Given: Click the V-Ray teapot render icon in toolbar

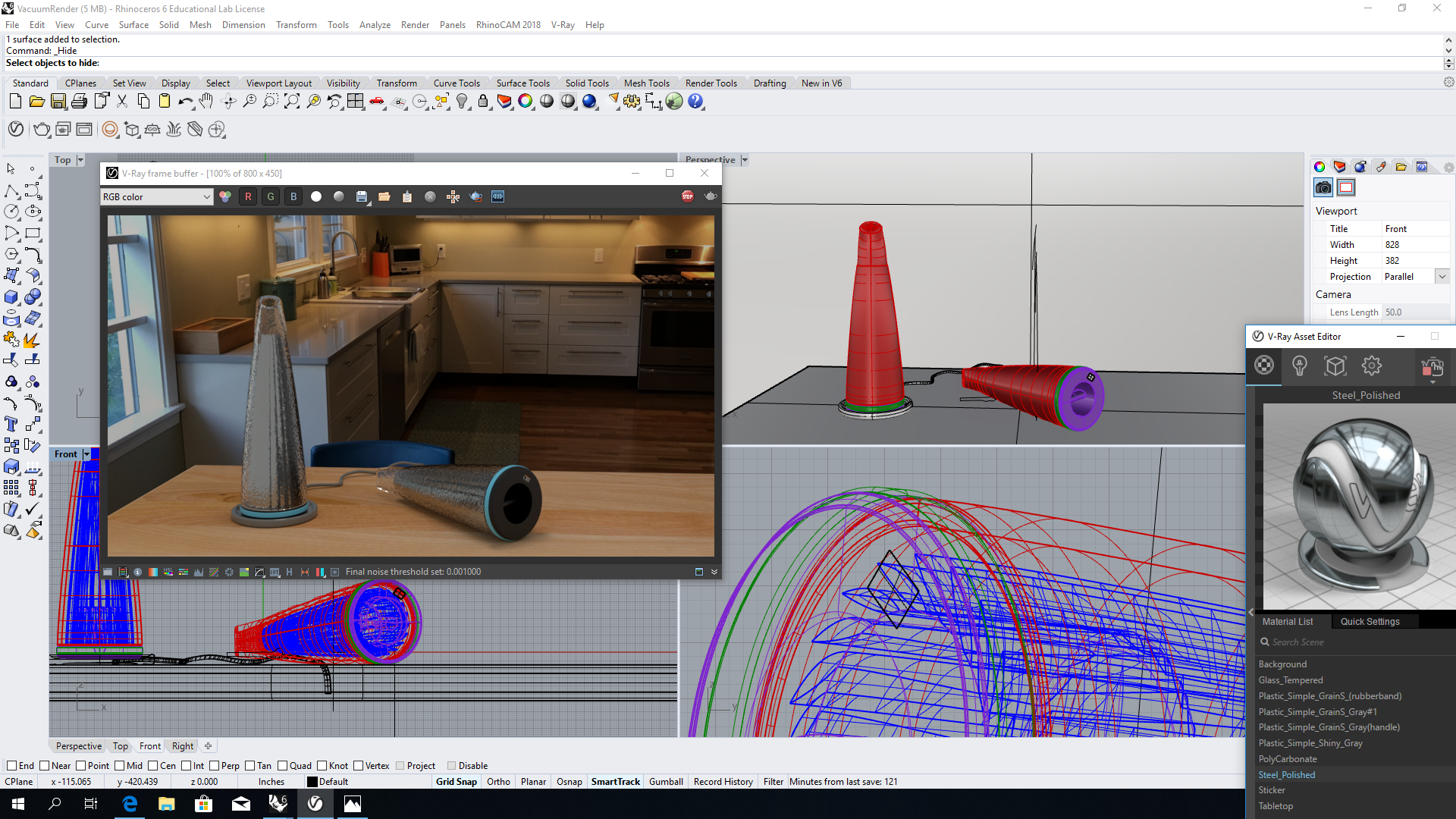Looking at the screenshot, I should tap(42, 130).
